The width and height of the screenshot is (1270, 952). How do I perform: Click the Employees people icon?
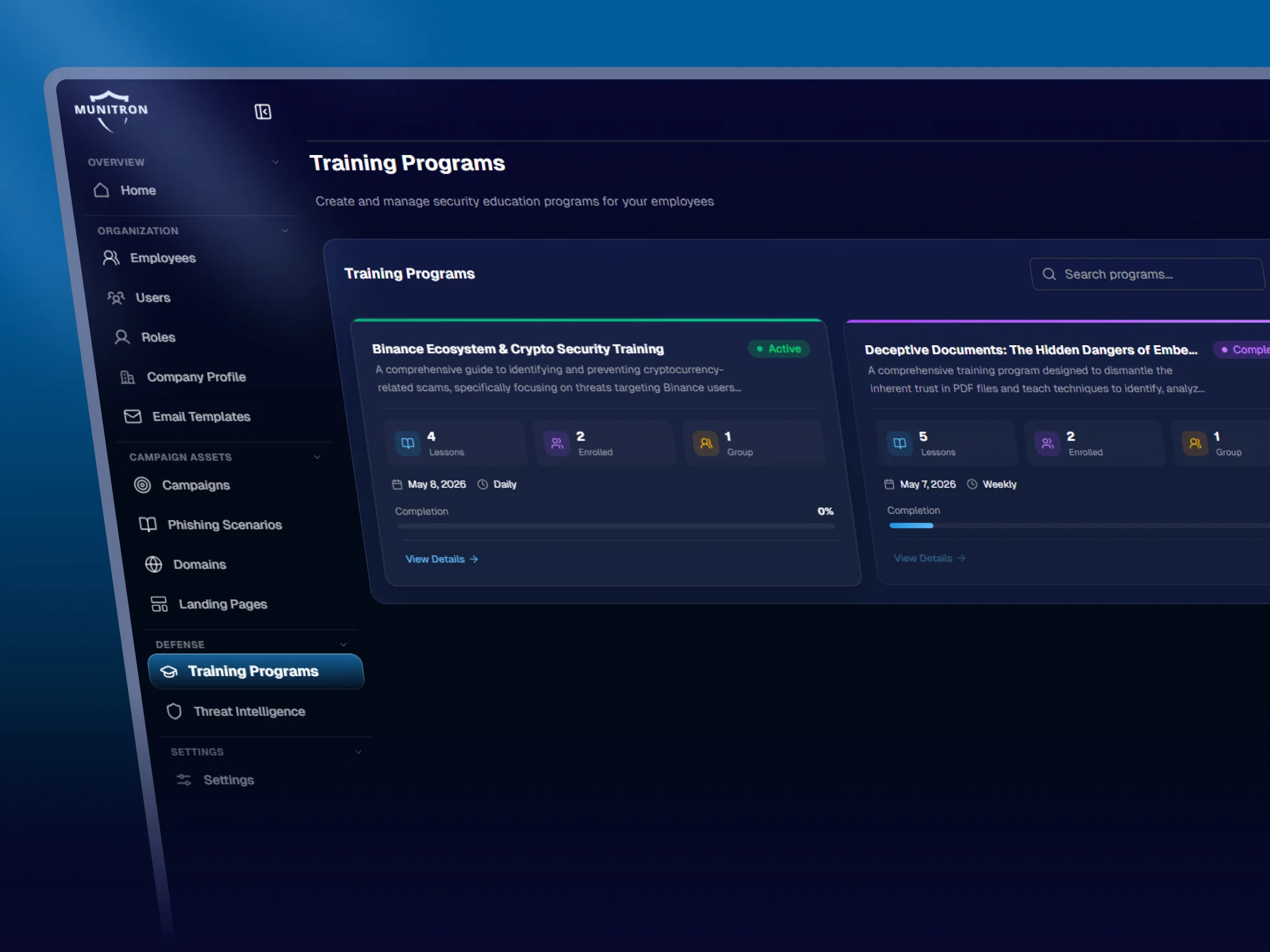coord(111,258)
